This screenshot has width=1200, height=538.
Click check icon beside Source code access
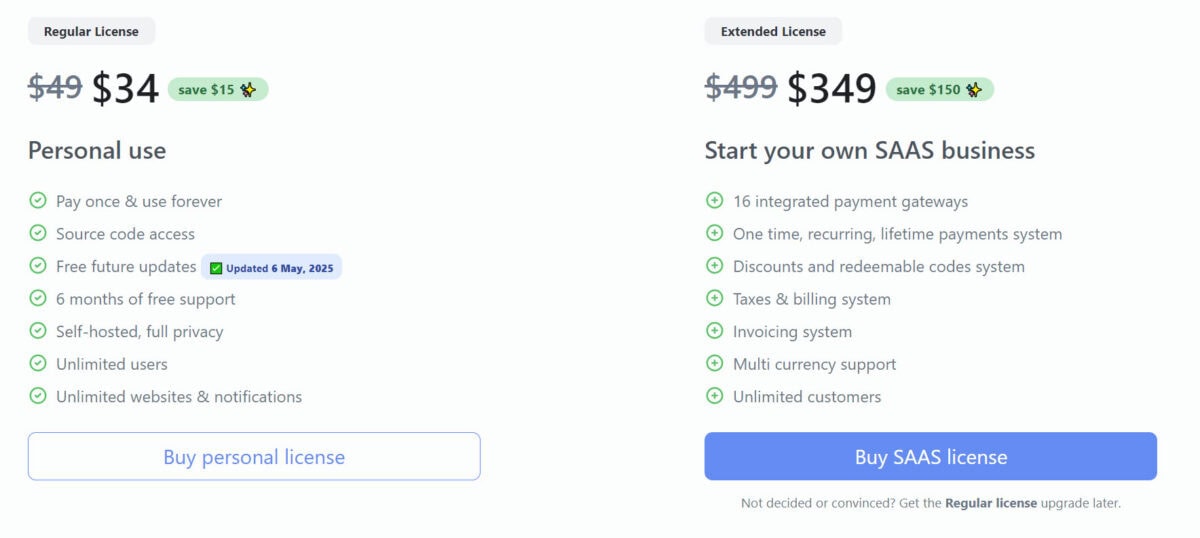38,233
